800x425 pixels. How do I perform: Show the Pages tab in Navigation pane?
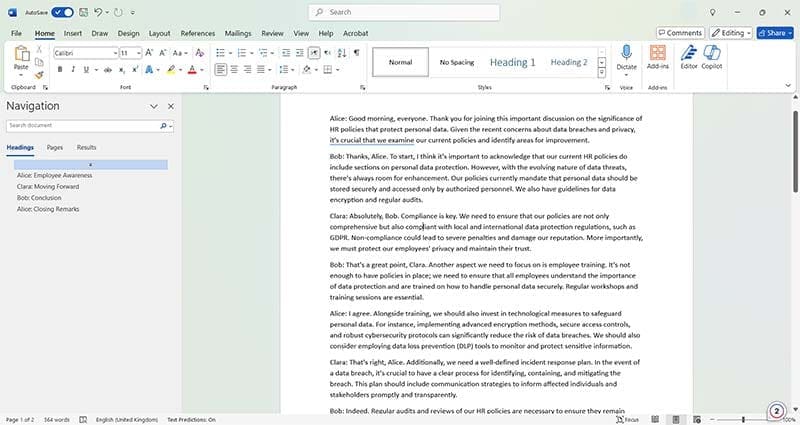(x=55, y=147)
